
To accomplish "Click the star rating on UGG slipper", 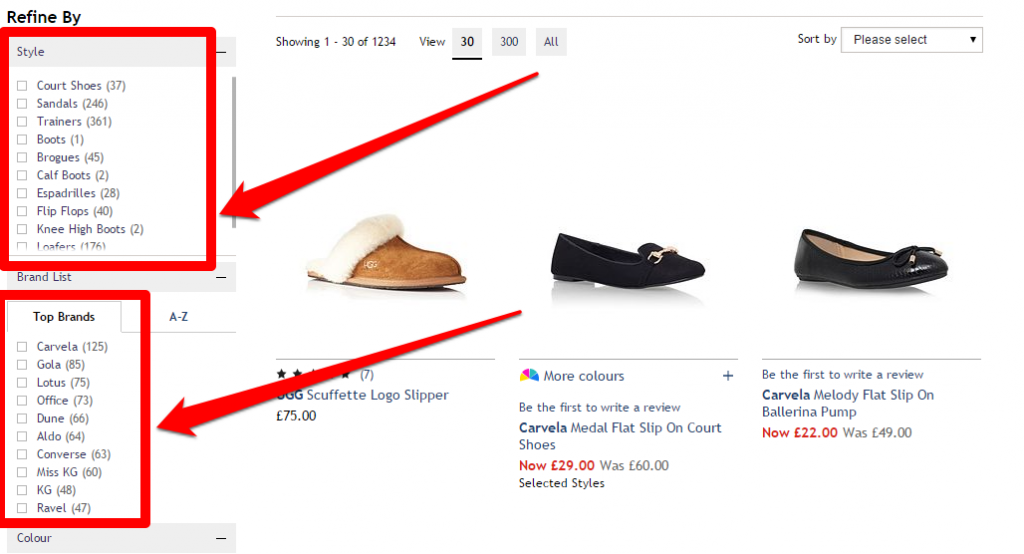I will (312, 374).
